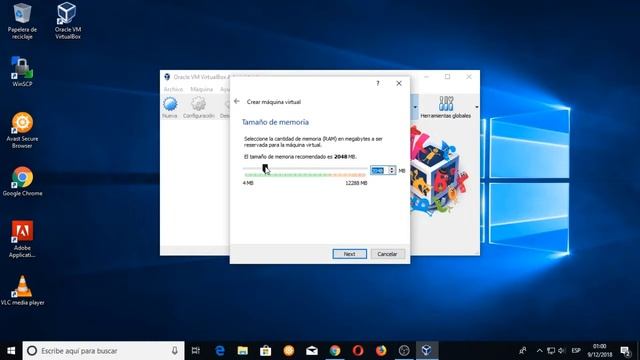
Task: Open clock and date in taskbar
Action: pyautogui.click(x=600, y=351)
